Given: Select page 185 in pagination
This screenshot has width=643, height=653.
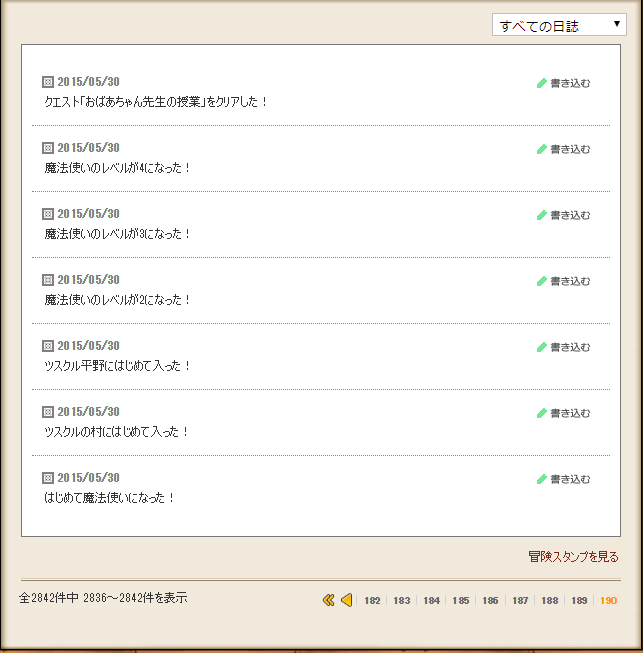Looking at the screenshot, I should (x=460, y=601).
